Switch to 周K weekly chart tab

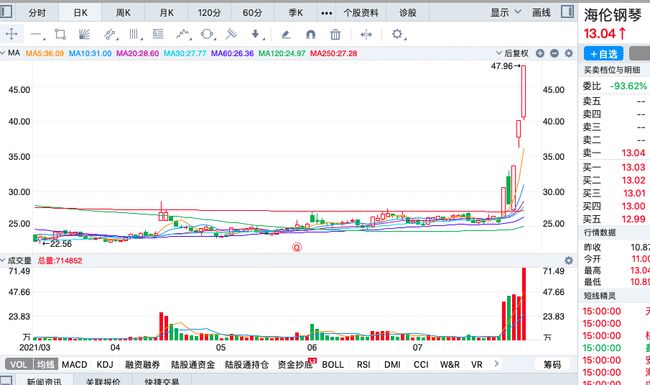coord(123,13)
